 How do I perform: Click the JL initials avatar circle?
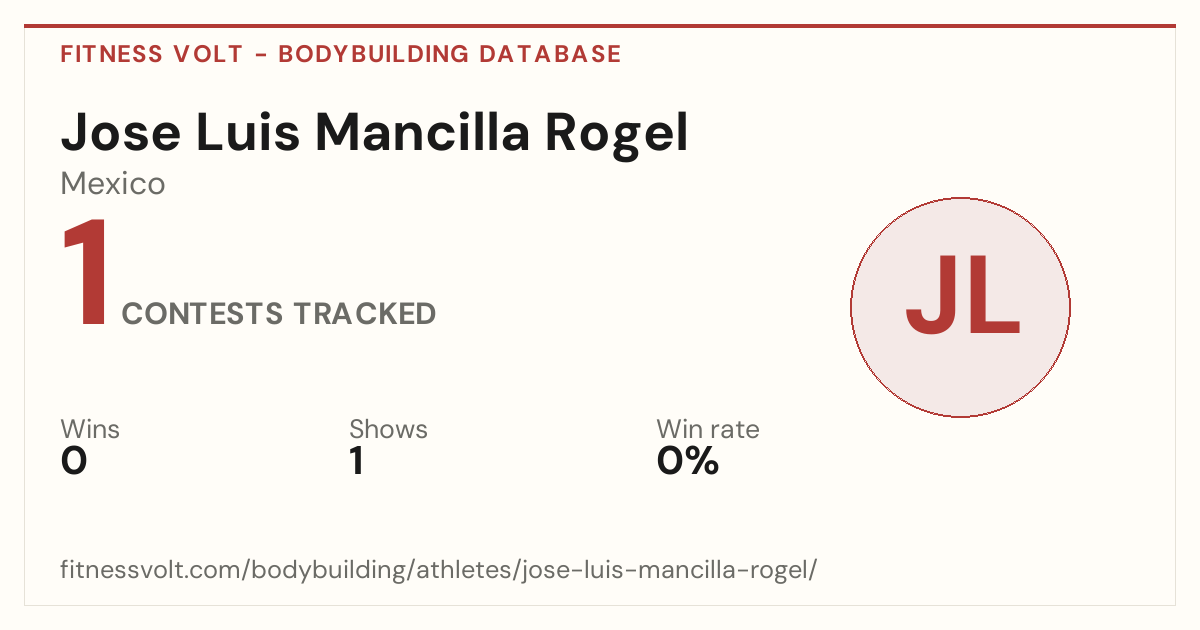click(x=960, y=307)
